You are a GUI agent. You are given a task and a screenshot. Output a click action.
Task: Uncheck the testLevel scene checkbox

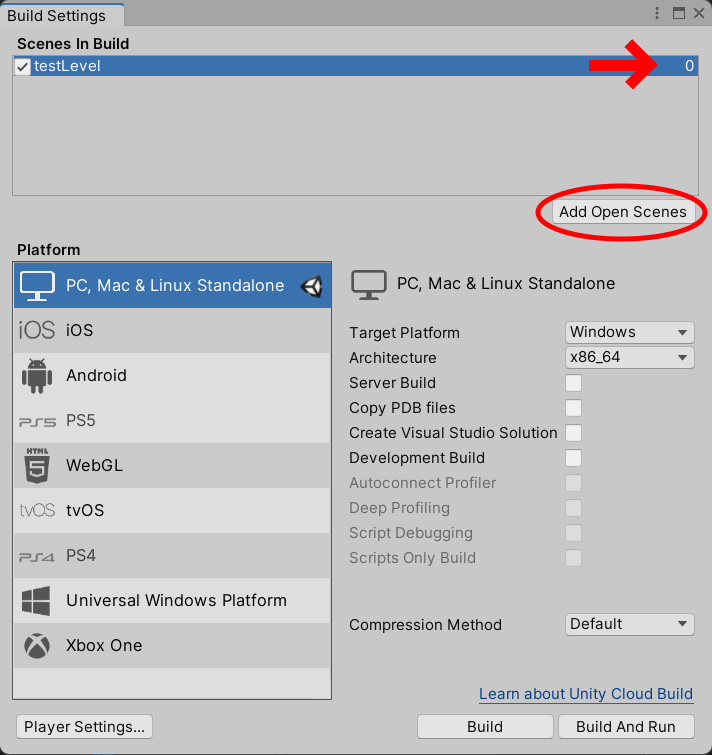(23, 66)
